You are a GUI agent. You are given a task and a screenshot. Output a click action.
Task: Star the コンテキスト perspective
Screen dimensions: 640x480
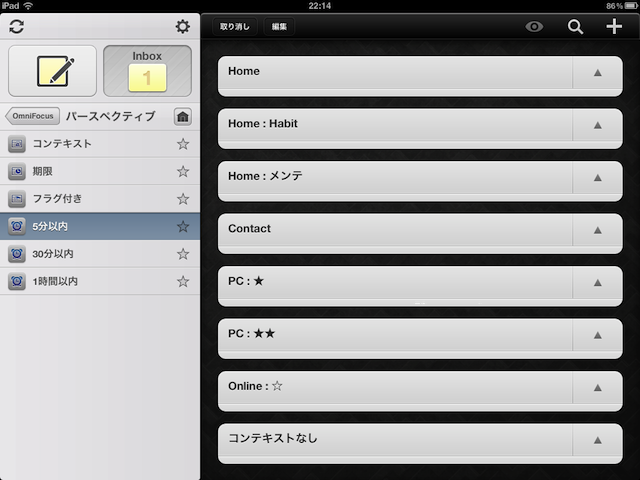(183, 144)
